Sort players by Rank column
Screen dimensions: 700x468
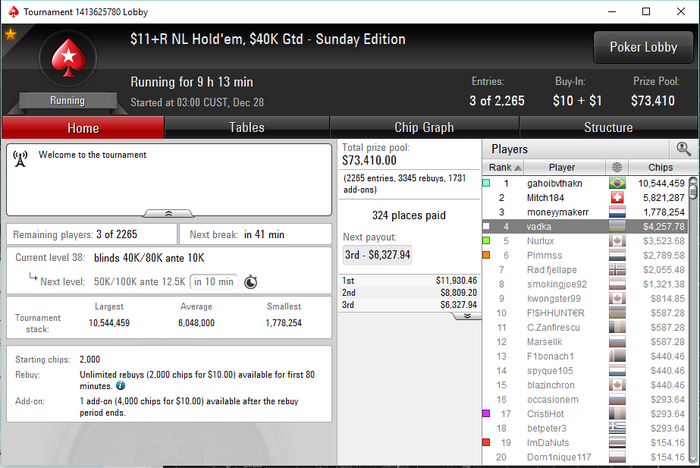(x=504, y=167)
